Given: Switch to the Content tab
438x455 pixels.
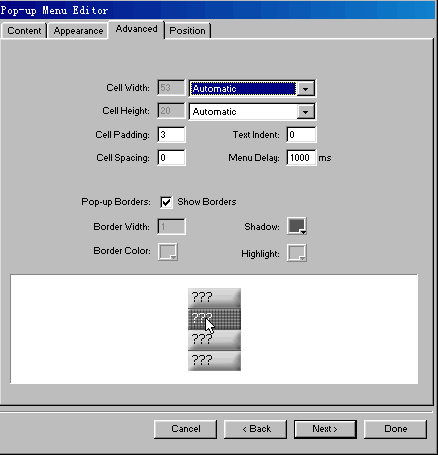Looking at the screenshot, I should point(24,31).
